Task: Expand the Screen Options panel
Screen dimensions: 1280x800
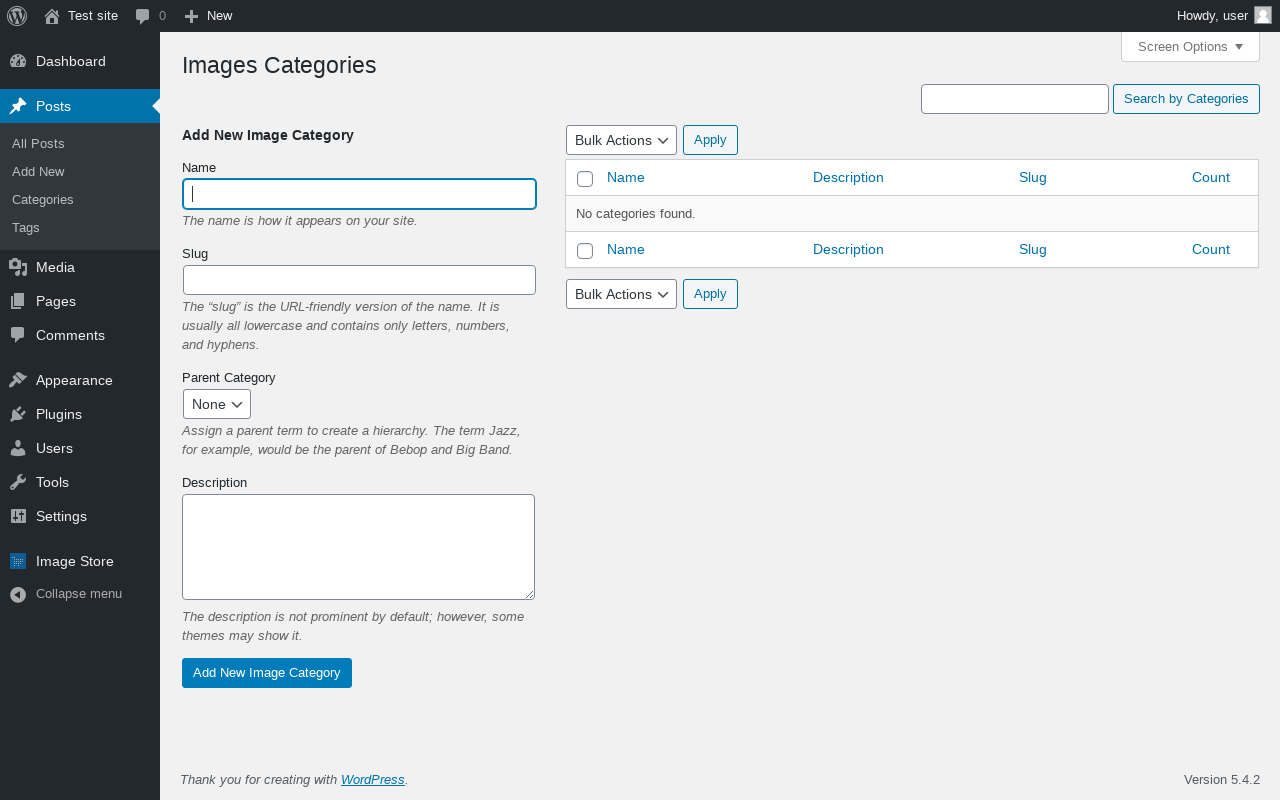Action: coord(1190,46)
